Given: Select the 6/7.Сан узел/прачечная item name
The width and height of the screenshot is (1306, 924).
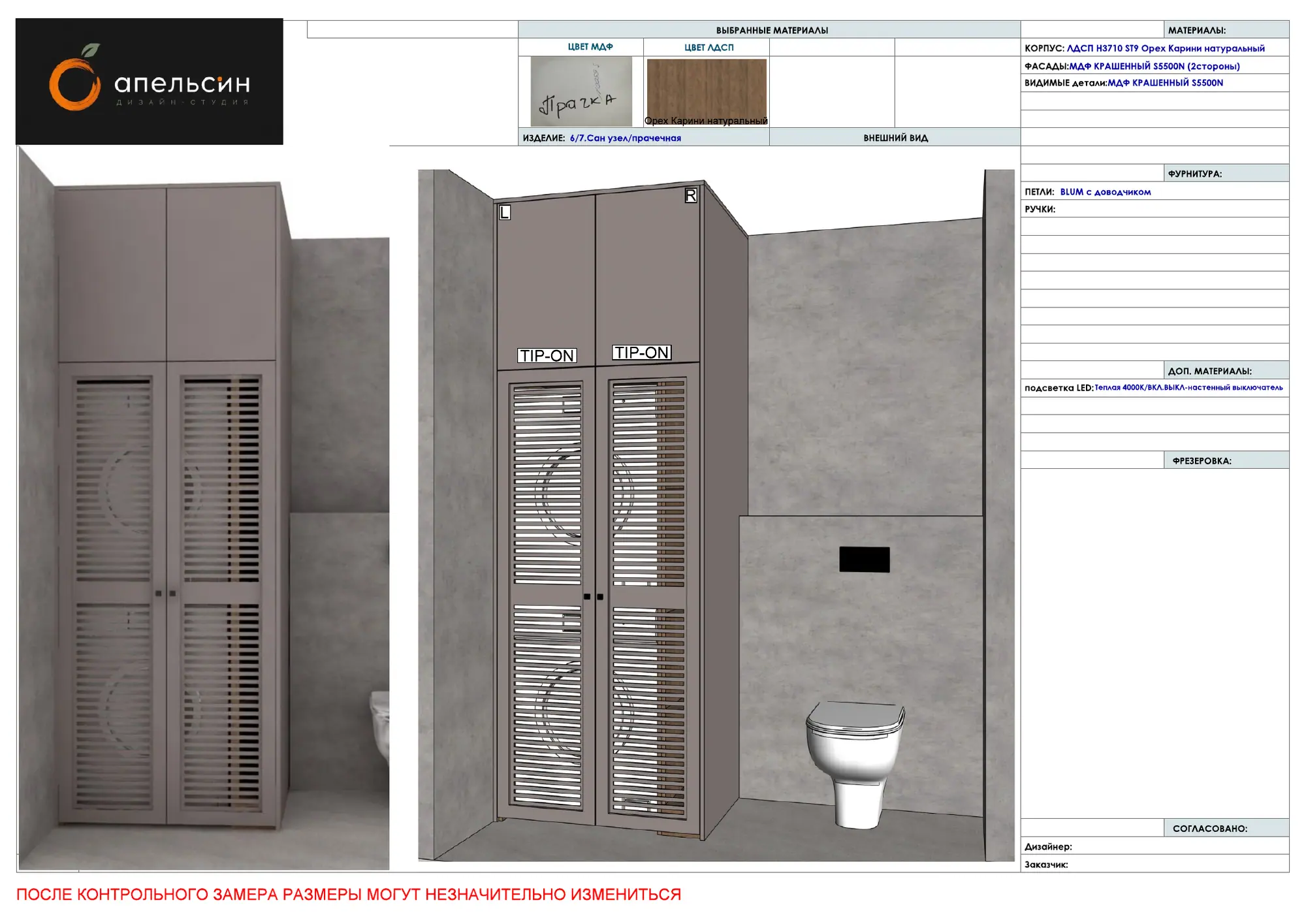Looking at the screenshot, I should coord(625,138).
